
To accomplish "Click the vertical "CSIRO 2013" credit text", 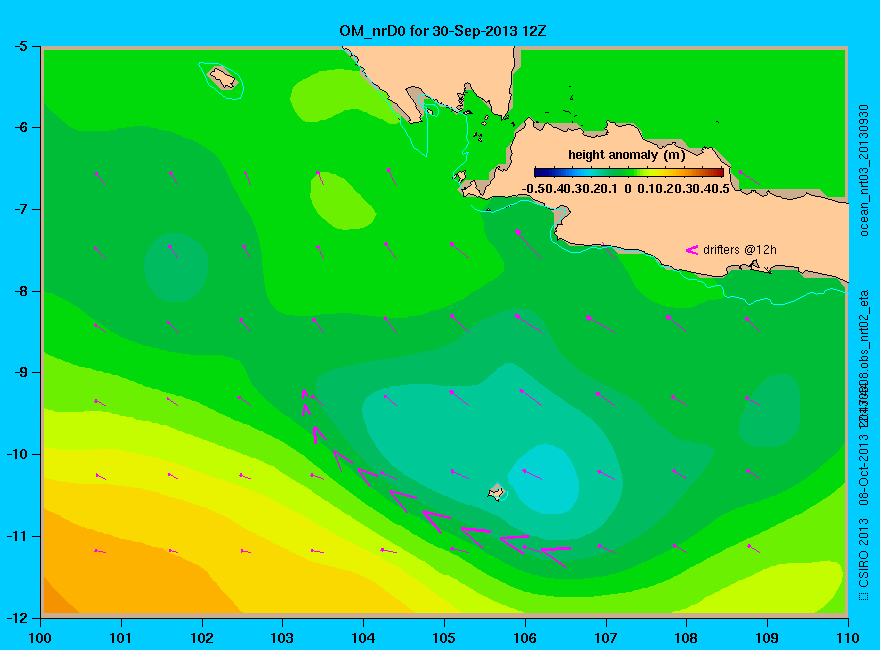I will point(864,553).
